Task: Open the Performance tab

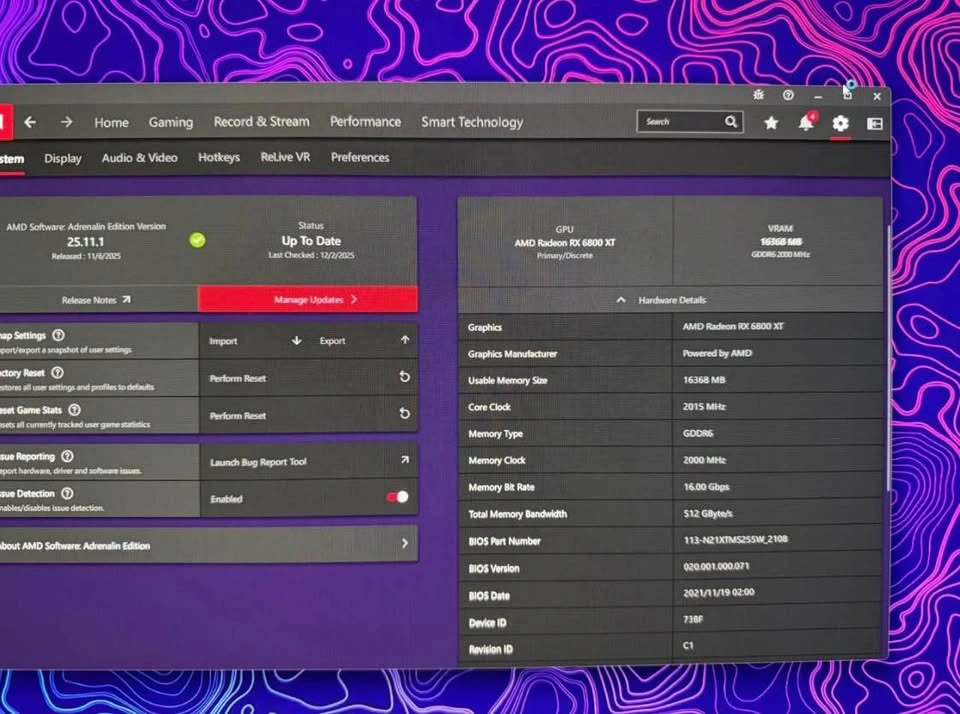Action: [x=366, y=122]
